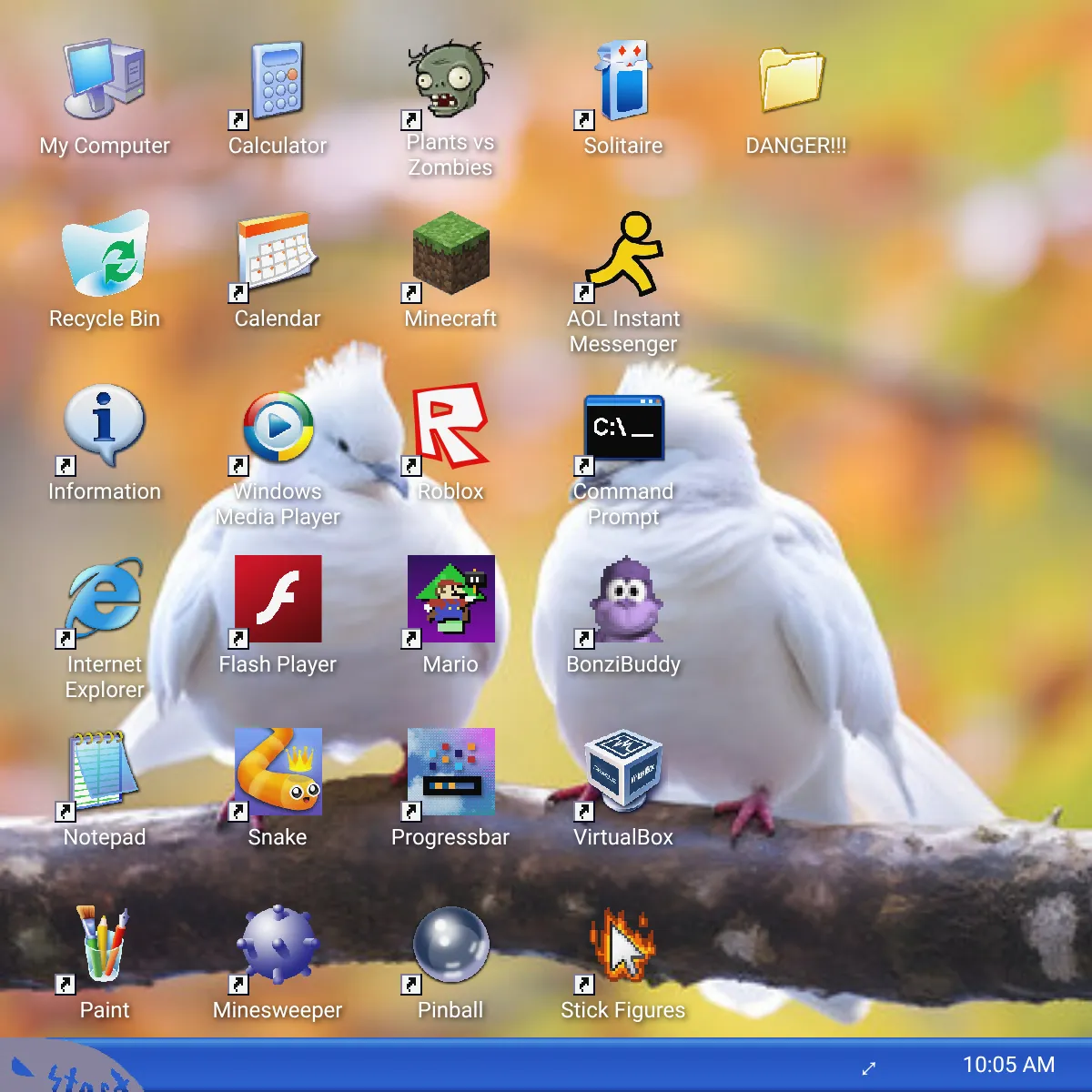1092x1092 pixels.
Task: Open the My Computer icon
Action: pyautogui.click(x=105, y=80)
